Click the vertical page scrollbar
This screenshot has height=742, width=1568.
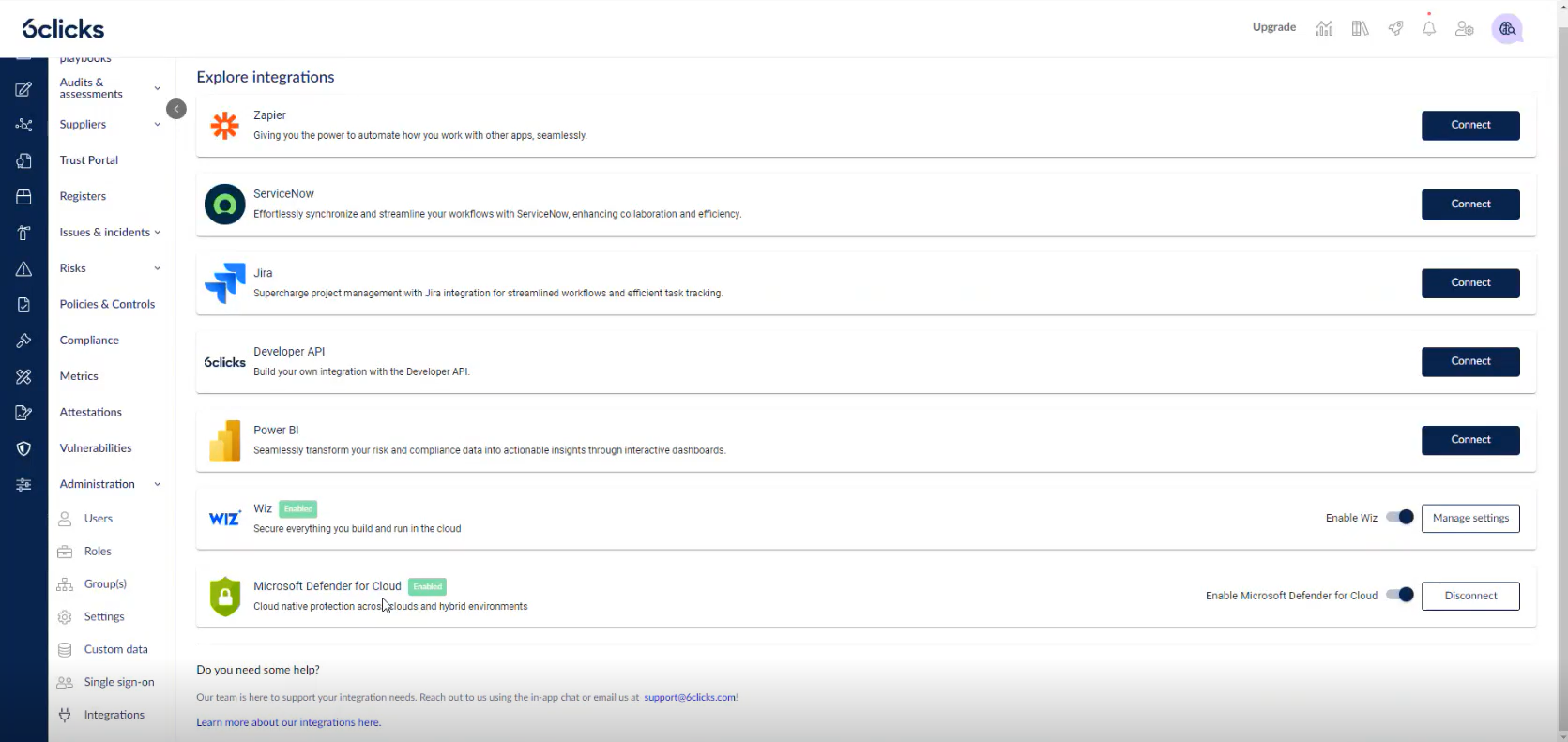[1561, 375]
